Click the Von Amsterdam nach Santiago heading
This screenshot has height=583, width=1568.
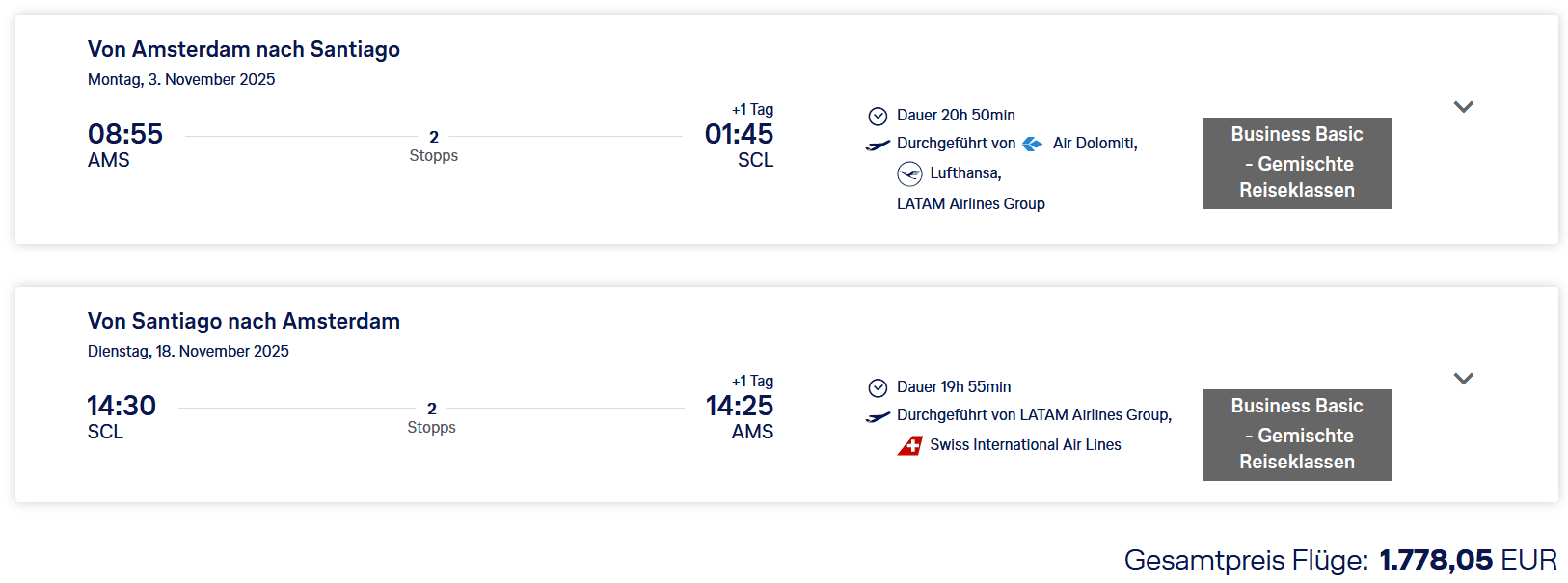point(244,49)
